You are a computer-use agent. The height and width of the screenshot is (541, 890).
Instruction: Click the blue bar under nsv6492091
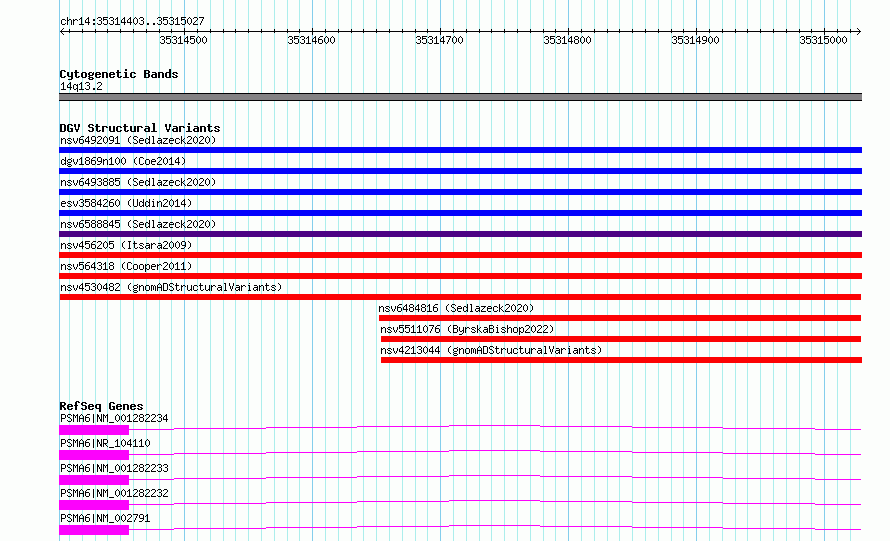coord(460,150)
